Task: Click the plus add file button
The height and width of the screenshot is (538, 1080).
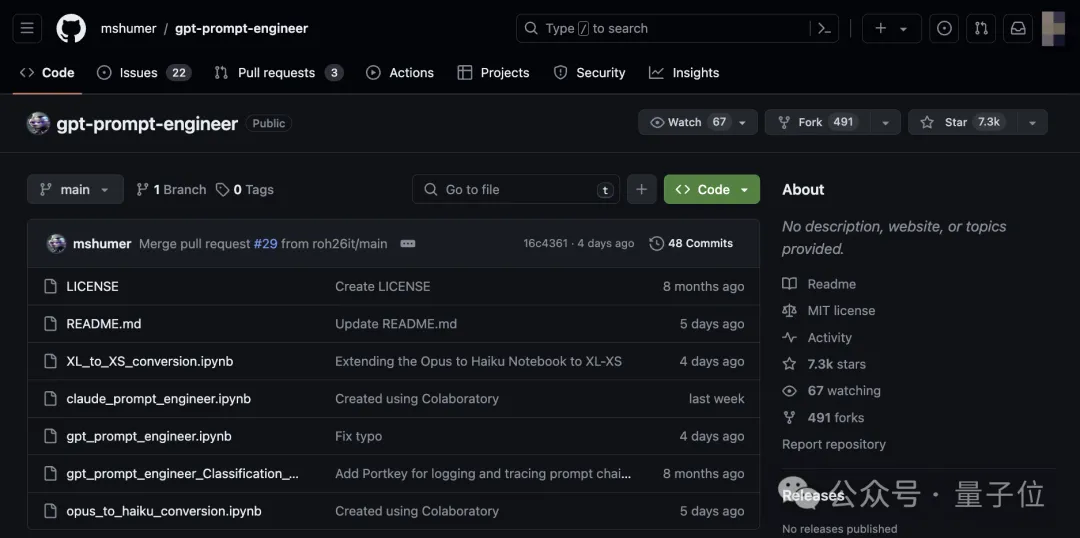Action: coord(642,189)
